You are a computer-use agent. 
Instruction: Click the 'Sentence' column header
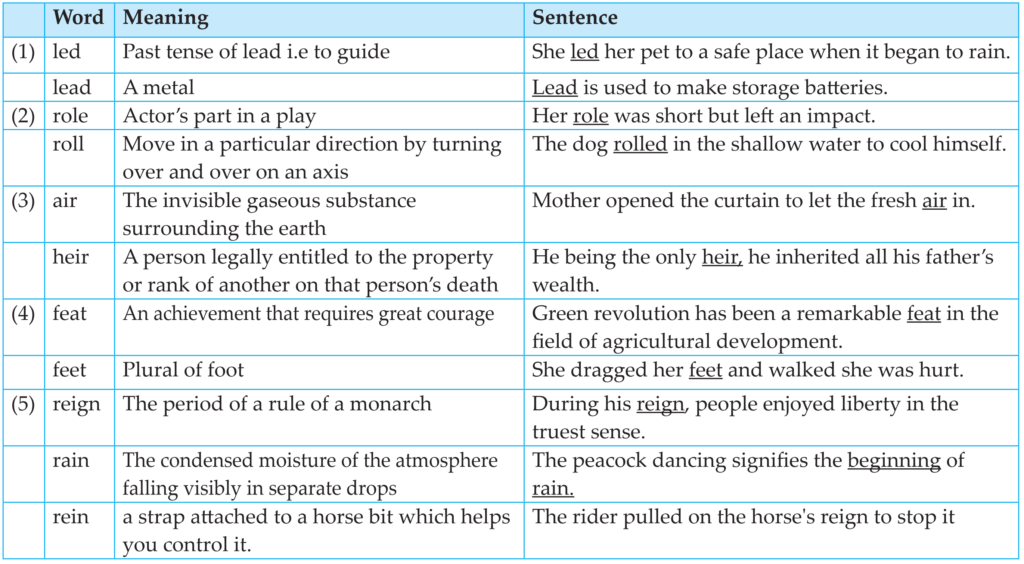(575, 17)
